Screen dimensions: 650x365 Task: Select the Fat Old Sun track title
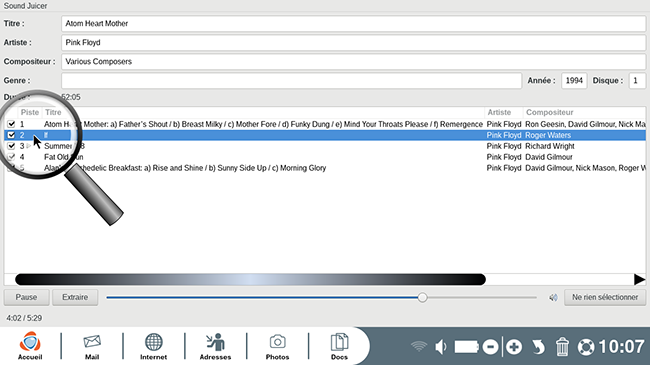click(x=64, y=157)
